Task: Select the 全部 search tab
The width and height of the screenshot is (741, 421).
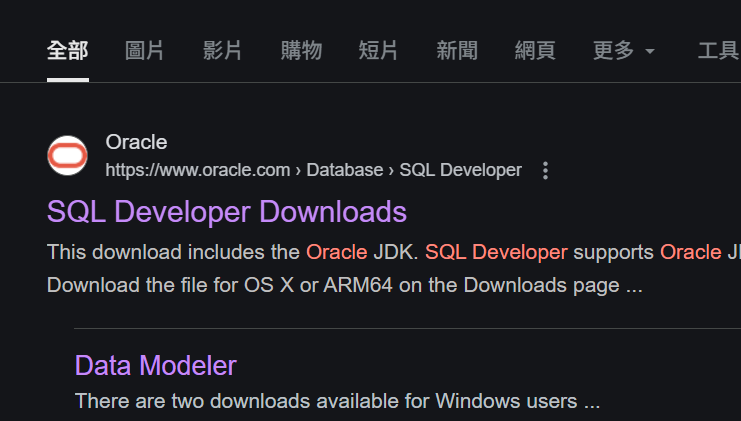Action: 68,51
